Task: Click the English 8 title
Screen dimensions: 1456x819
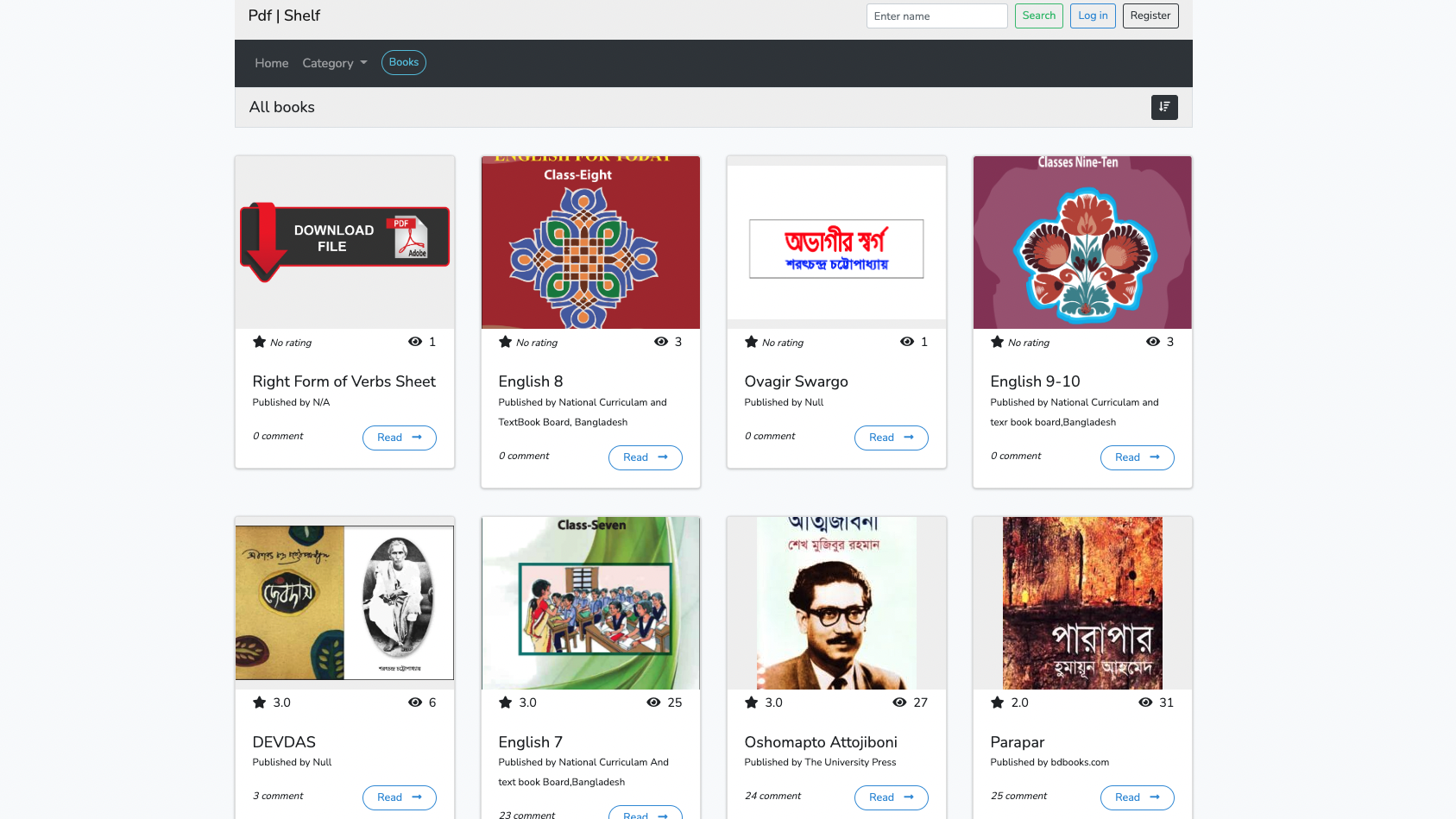Action: tap(531, 381)
